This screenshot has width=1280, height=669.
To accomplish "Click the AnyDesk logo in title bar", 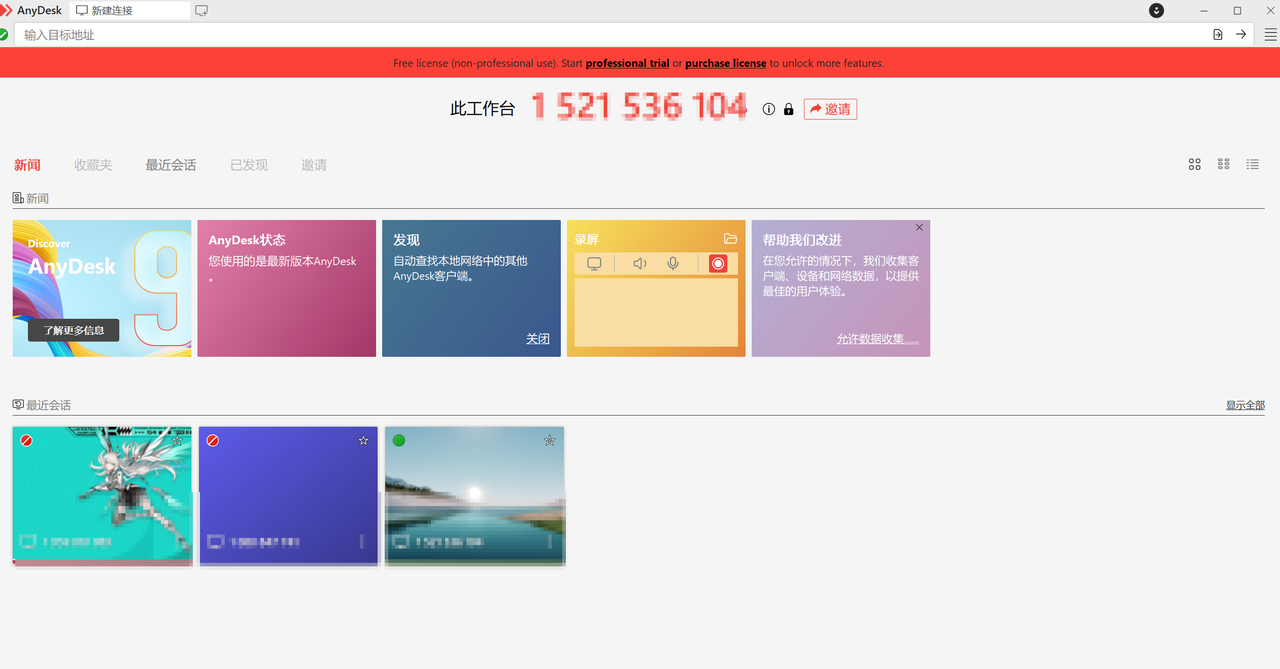I will click(x=6, y=10).
